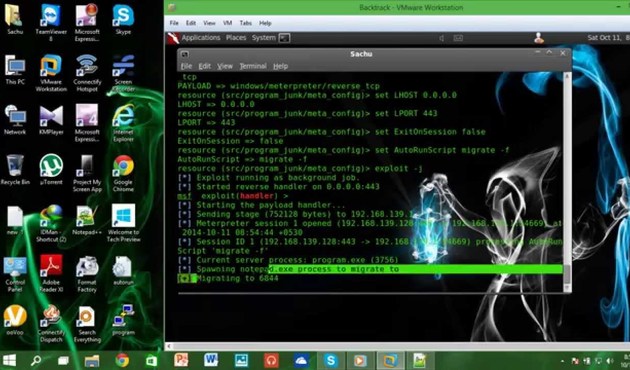Viewport: 630px width, 370px height.
Task: Open Connectify Hotspot desktop shortcut
Action: click(x=87, y=73)
